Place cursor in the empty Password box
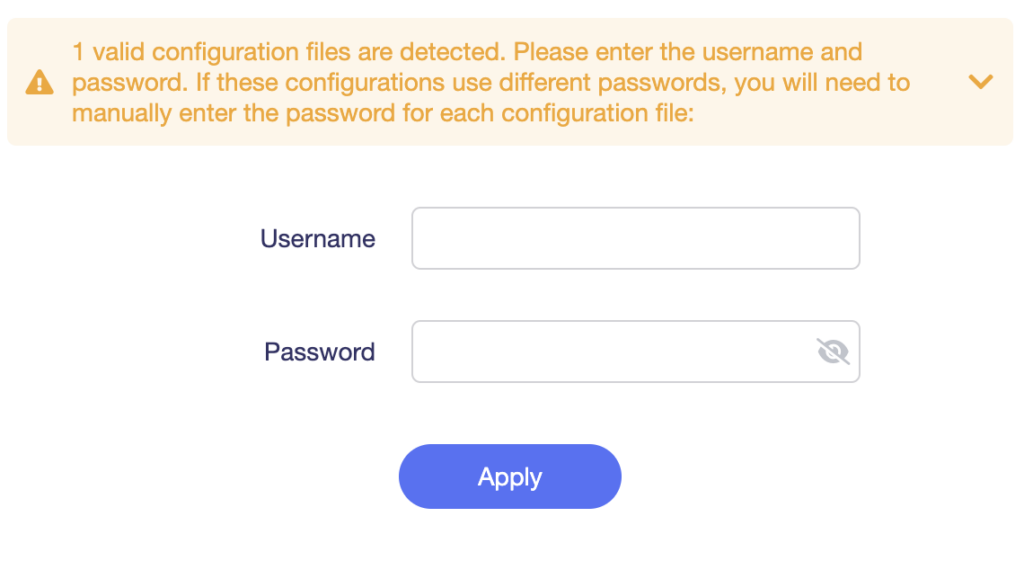 (610, 351)
